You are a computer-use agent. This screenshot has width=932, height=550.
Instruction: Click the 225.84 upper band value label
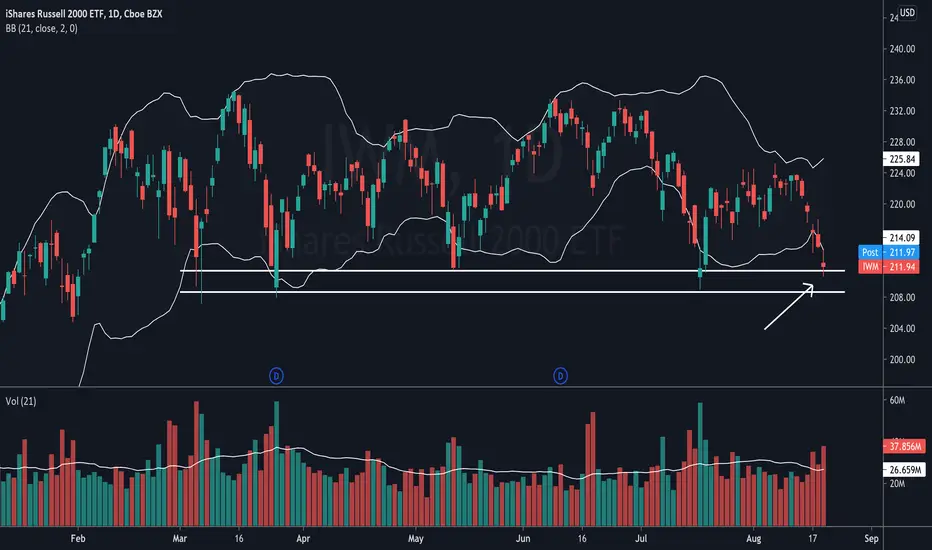pos(901,159)
